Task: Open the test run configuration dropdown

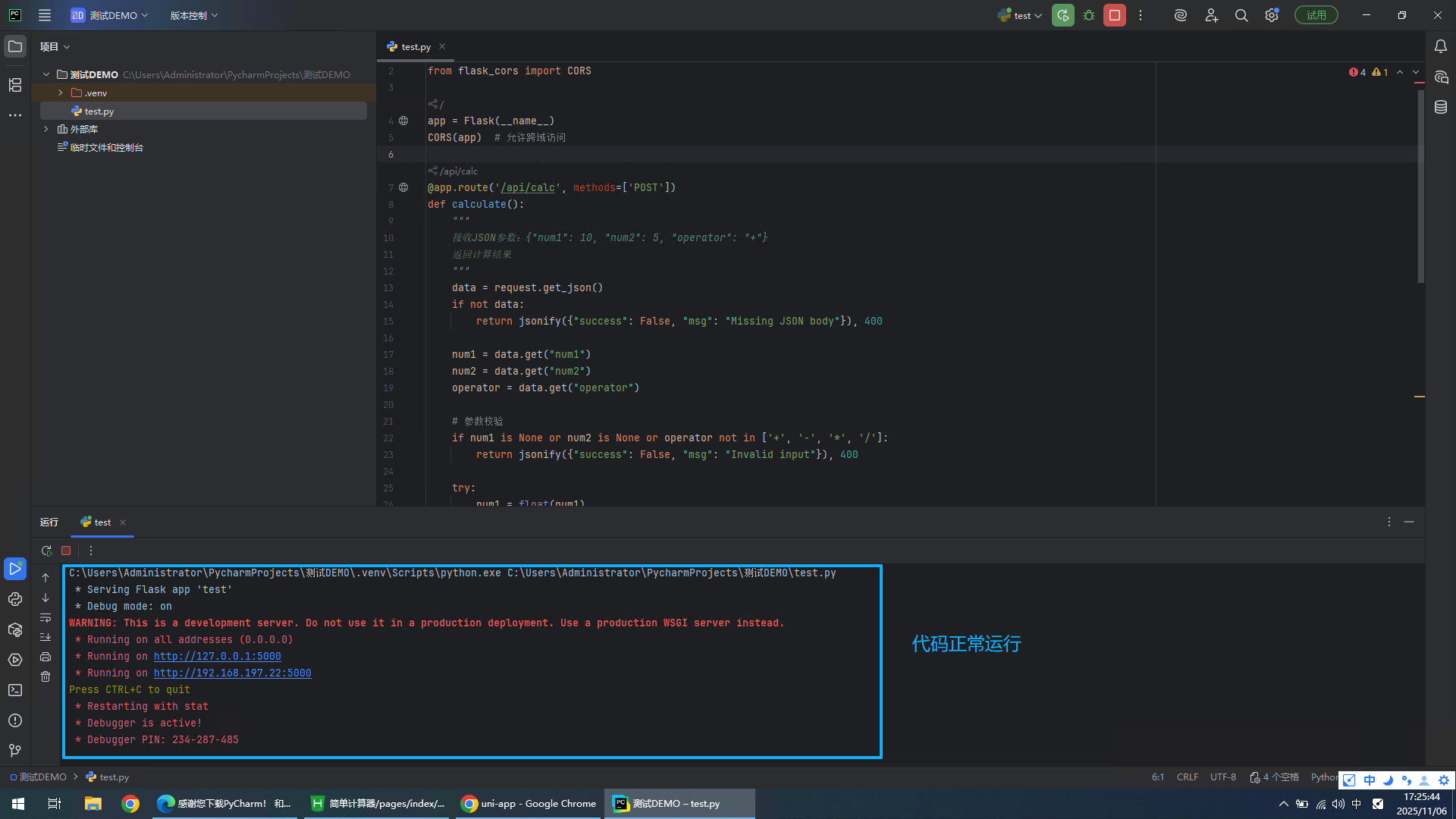Action: (1020, 15)
